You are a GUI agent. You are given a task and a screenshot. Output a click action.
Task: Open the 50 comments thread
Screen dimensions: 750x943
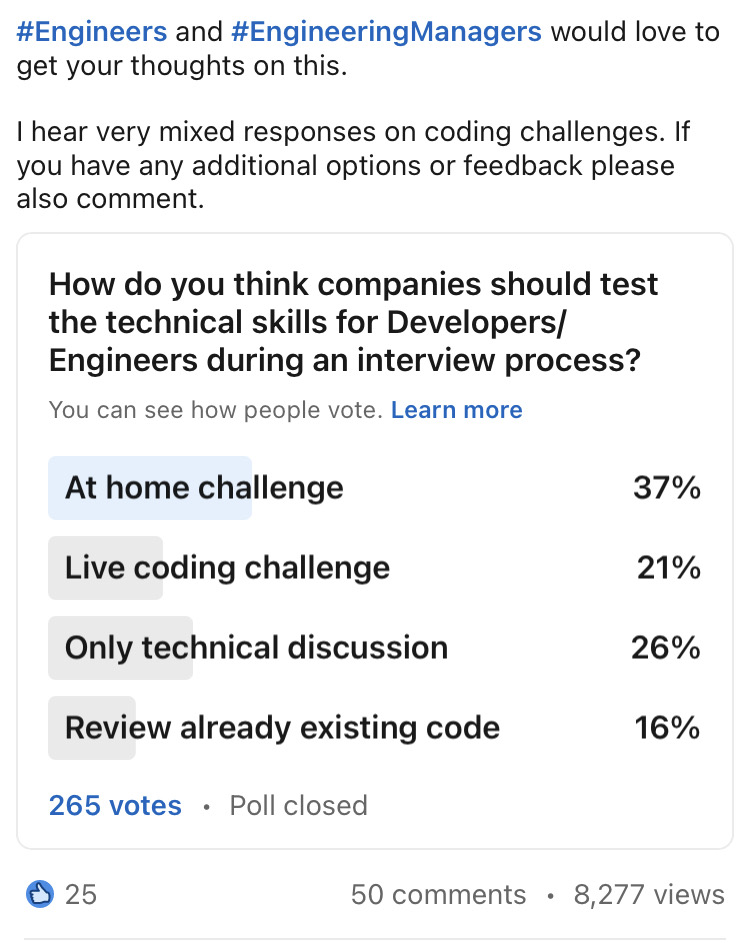tap(438, 894)
